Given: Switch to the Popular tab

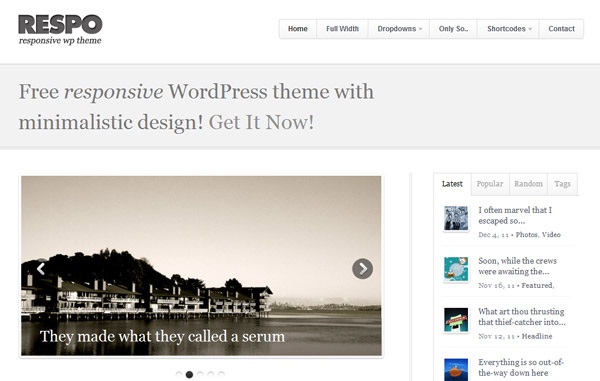Looking at the screenshot, I should coord(490,184).
